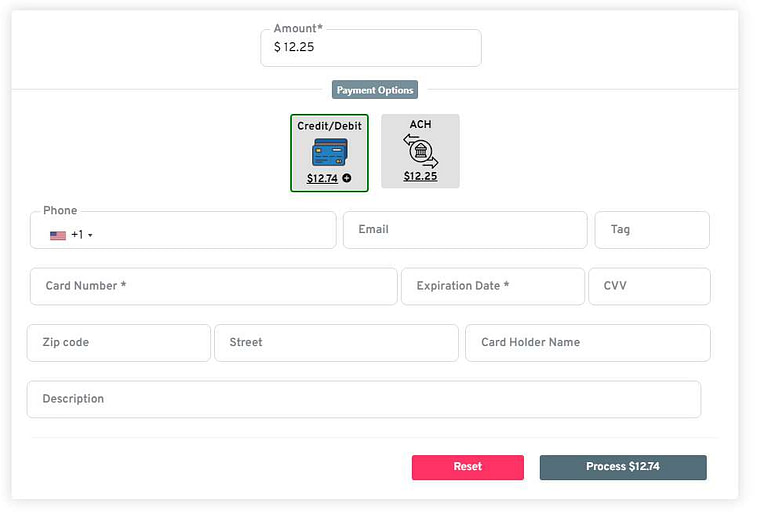Select the Credit/Debit payment option

(x=329, y=153)
